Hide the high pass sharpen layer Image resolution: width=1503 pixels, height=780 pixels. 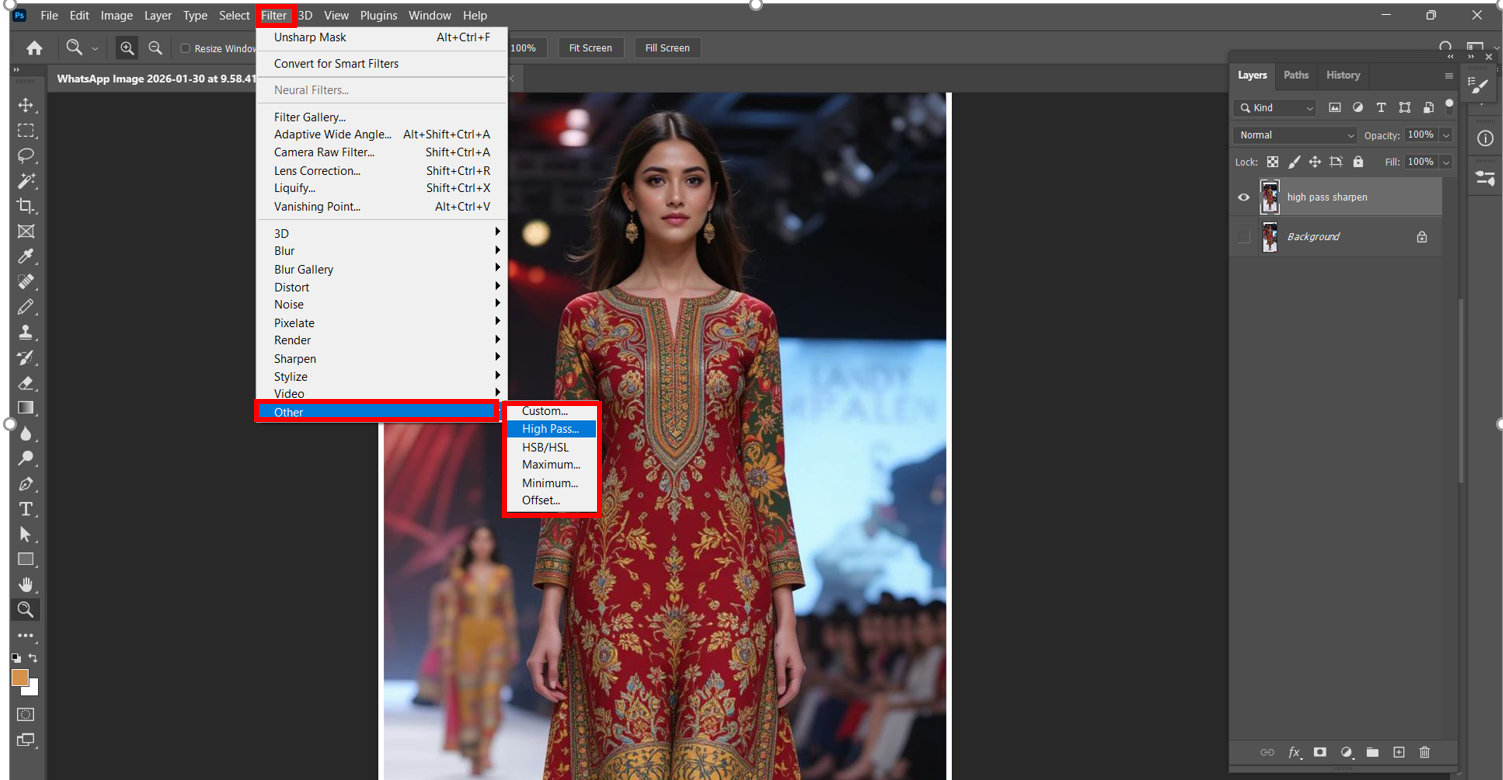pos(1244,198)
